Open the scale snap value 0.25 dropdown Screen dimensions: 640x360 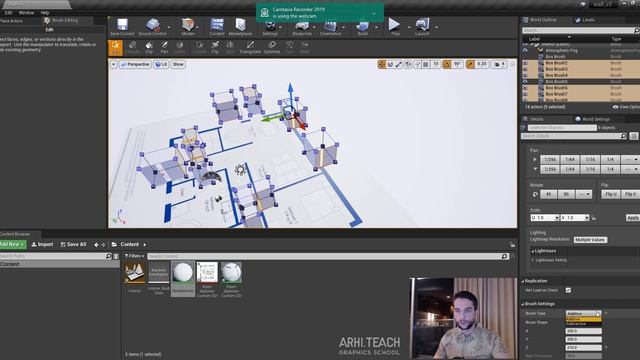pyautogui.click(x=482, y=64)
